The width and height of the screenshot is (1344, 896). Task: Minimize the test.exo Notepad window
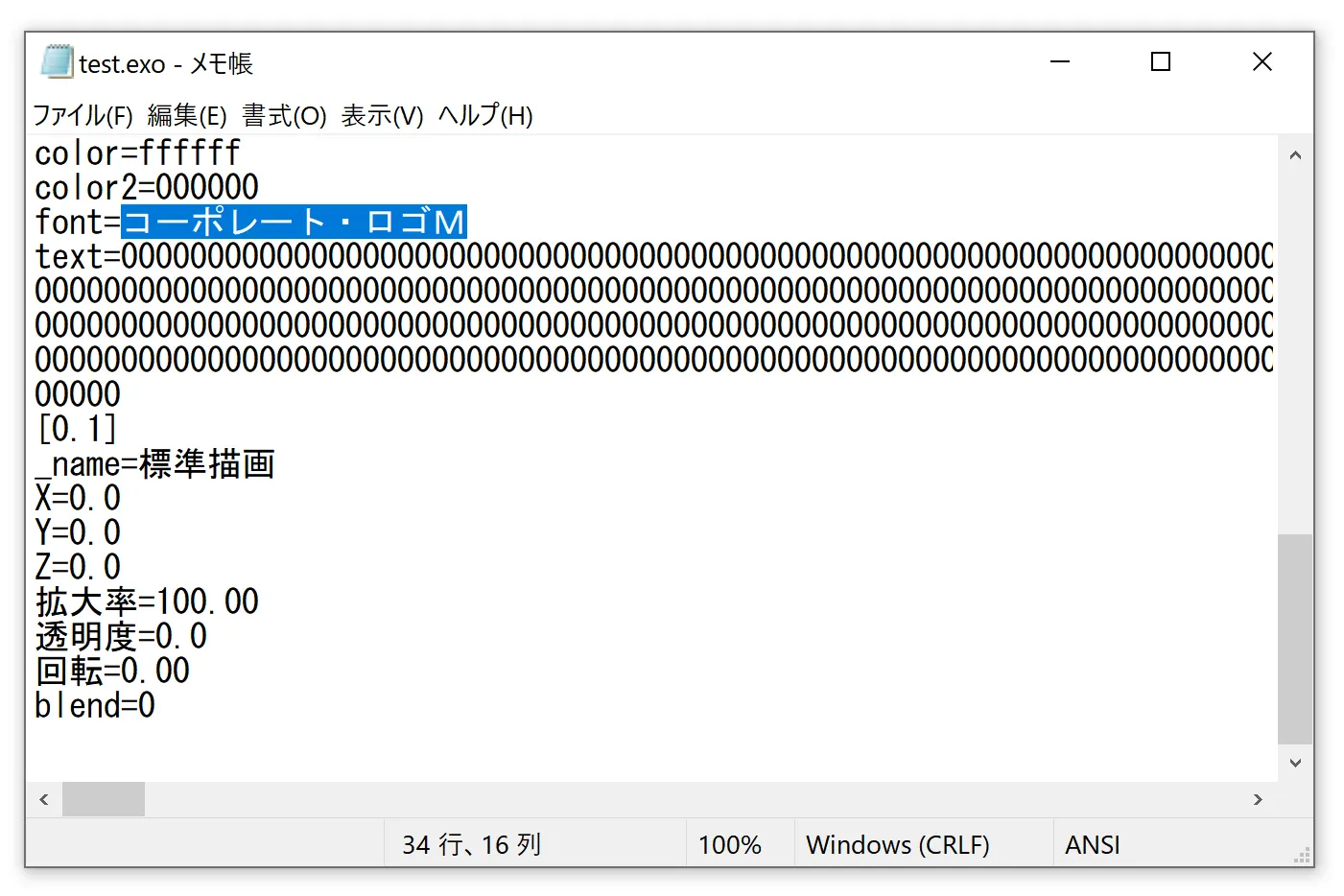pos(1060,62)
